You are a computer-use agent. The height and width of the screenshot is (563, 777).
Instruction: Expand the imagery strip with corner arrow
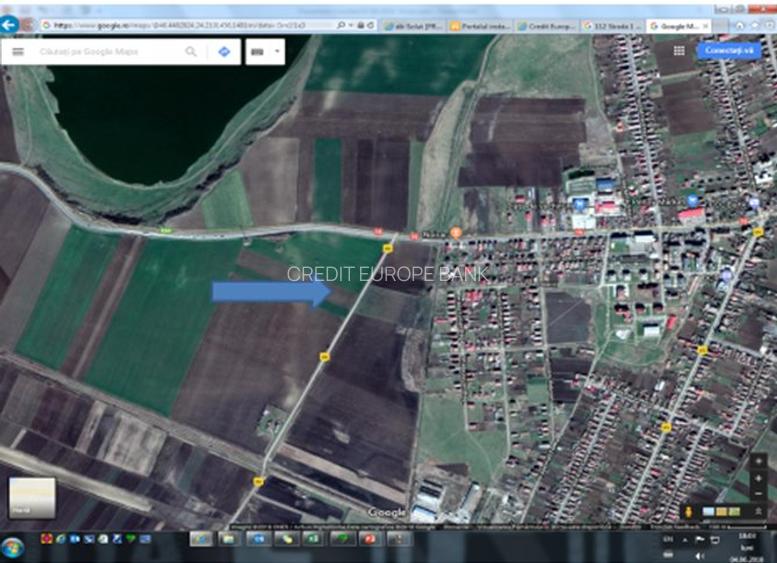(758, 511)
